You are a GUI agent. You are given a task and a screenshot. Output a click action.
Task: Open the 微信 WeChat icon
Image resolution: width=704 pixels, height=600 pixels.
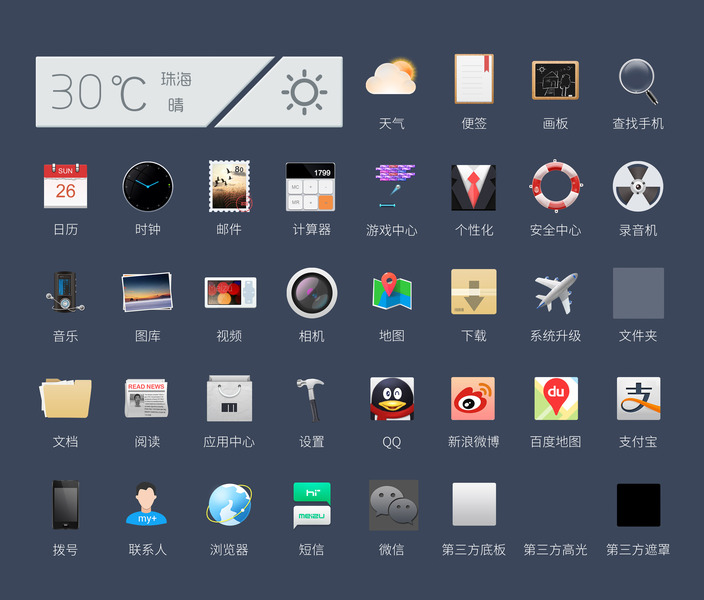point(394,505)
